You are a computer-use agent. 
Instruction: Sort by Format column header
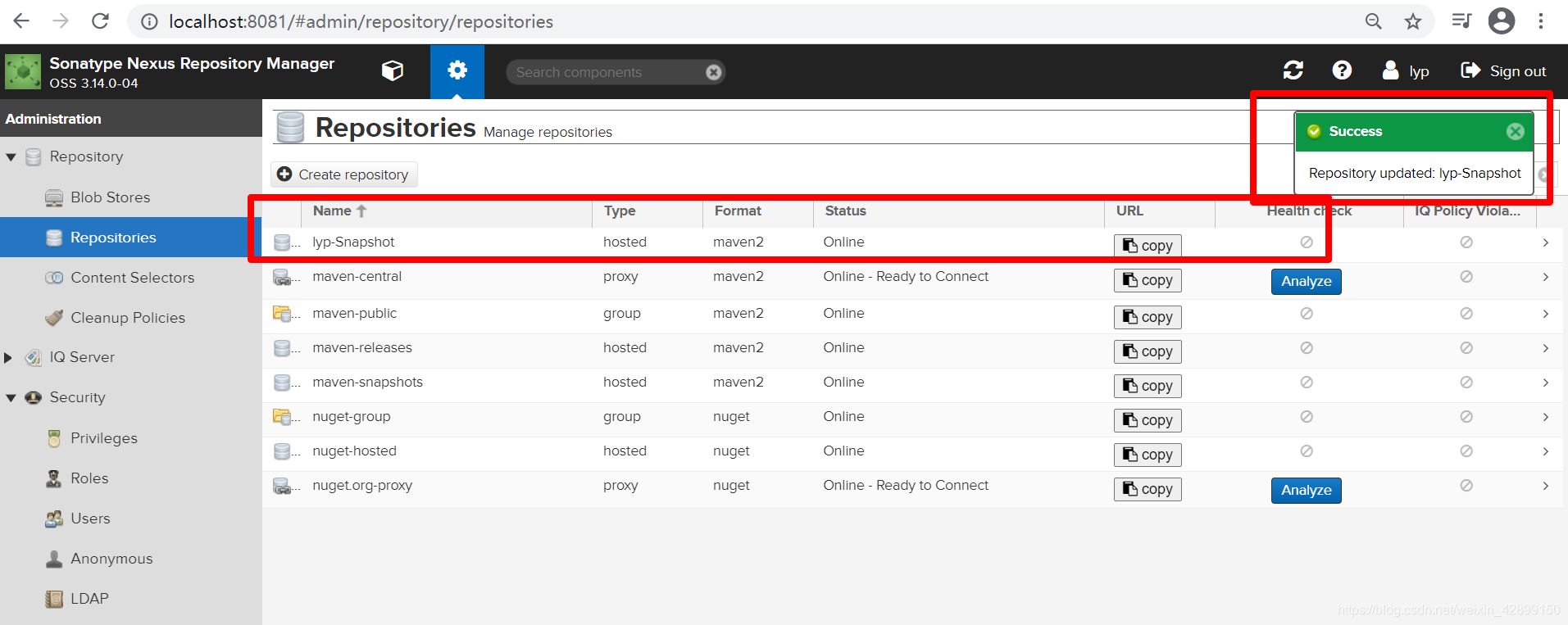[758, 211]
